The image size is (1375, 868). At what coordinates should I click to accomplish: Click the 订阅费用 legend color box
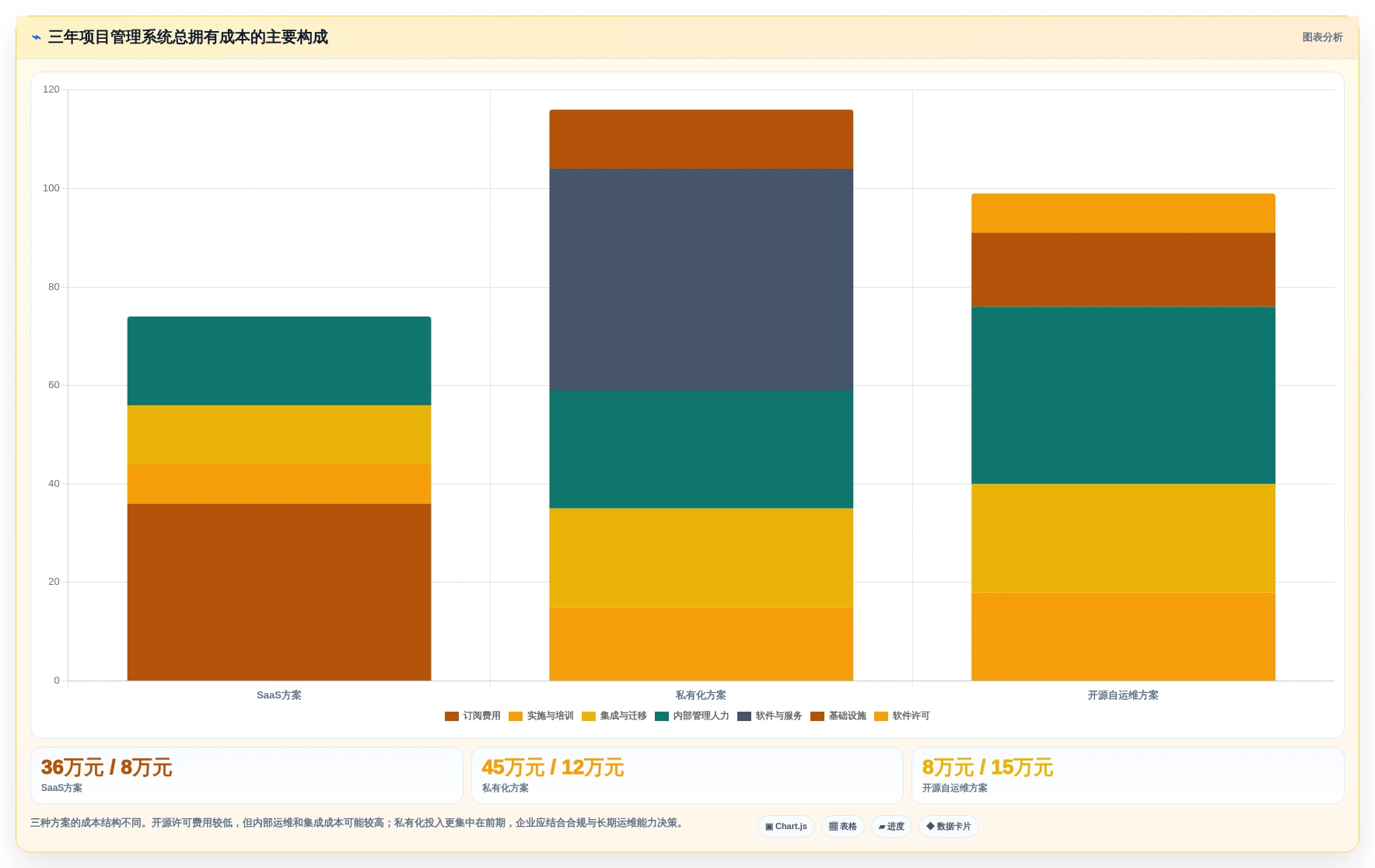point(452,716)
